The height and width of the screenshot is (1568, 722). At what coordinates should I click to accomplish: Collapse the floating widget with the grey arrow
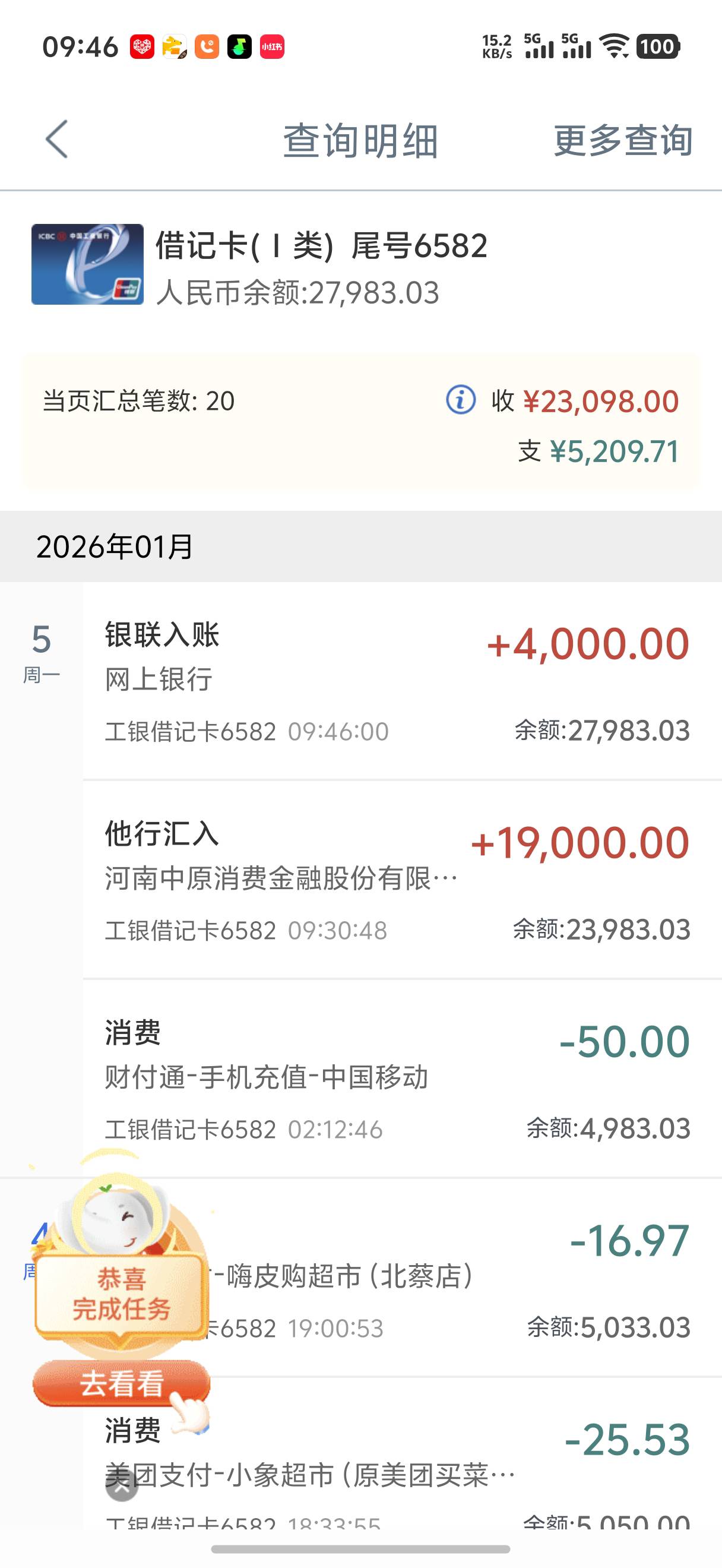coord(122,1487)
